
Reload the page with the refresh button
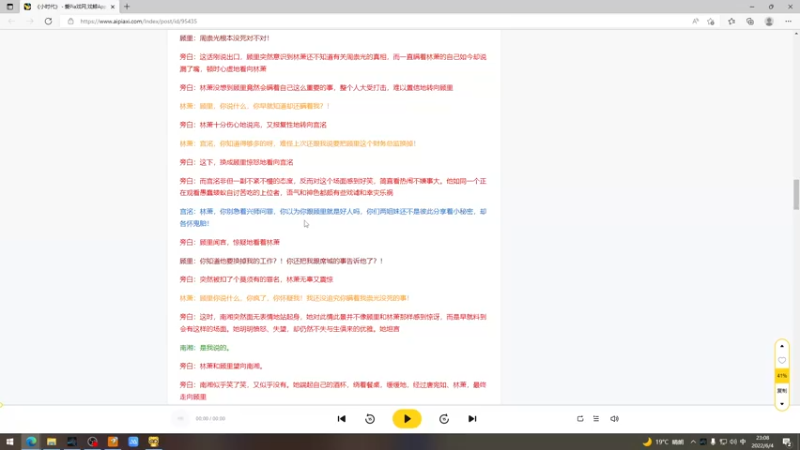[x=48, y=21]
